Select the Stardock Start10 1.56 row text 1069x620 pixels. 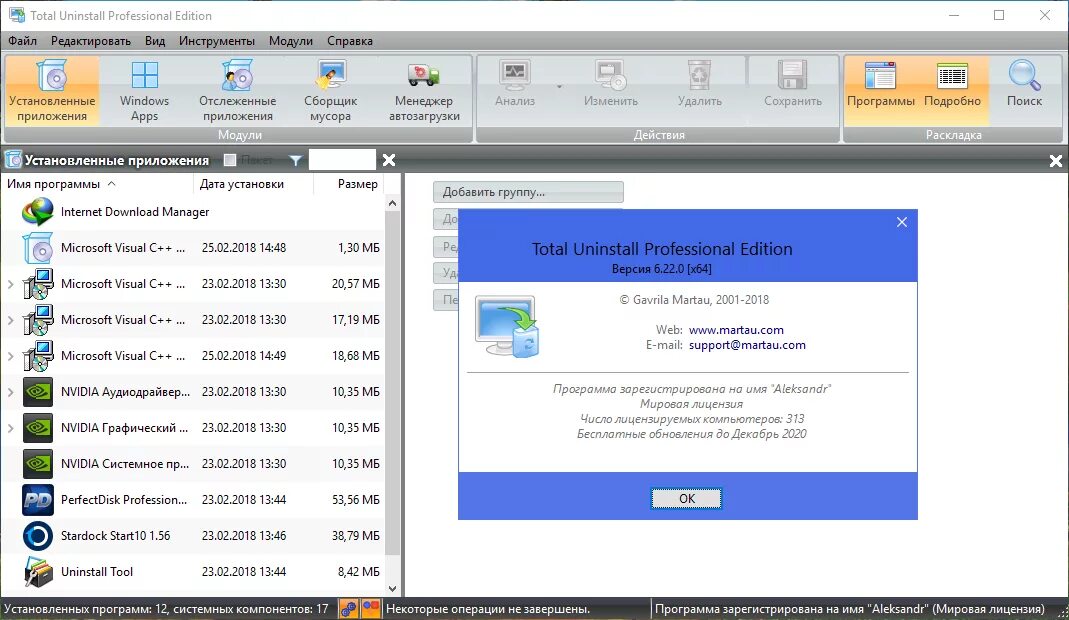tap(115, 536)
